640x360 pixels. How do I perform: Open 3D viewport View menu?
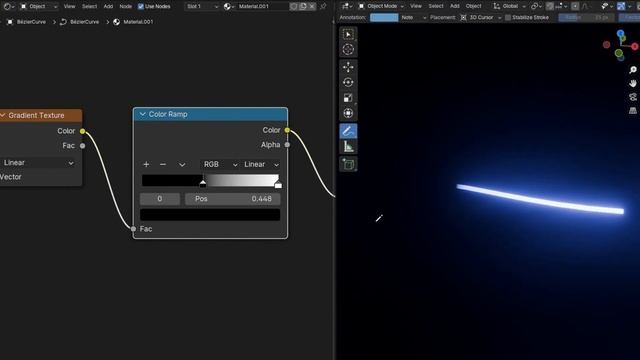pos(416,7)
